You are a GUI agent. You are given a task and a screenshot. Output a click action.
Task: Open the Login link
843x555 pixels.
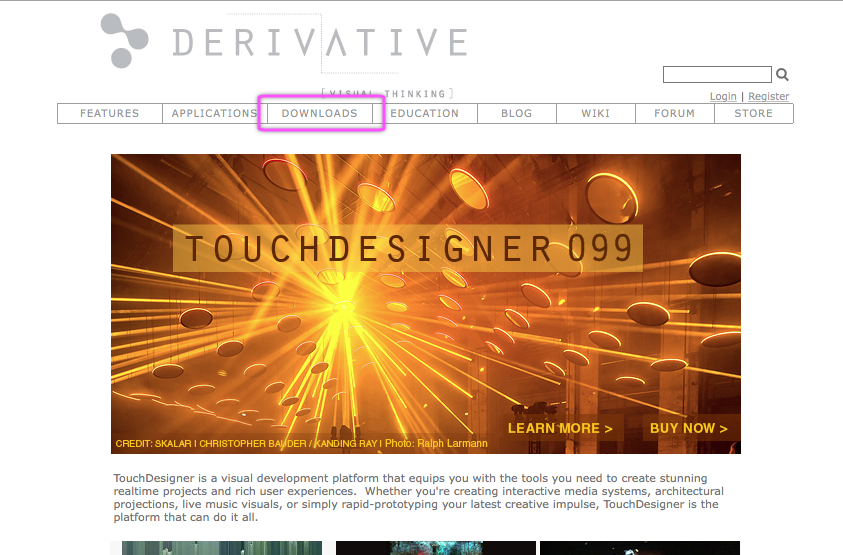[x=723, y=97]
